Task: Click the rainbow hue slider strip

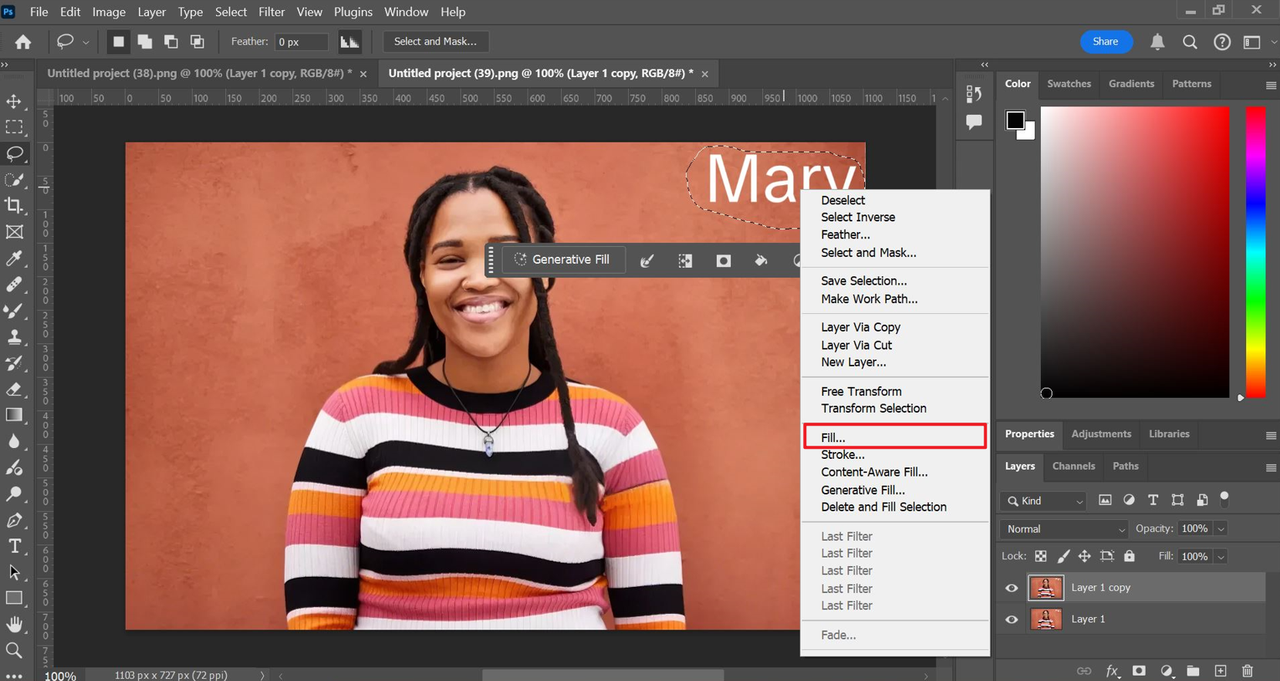Action: (1255, 253)
